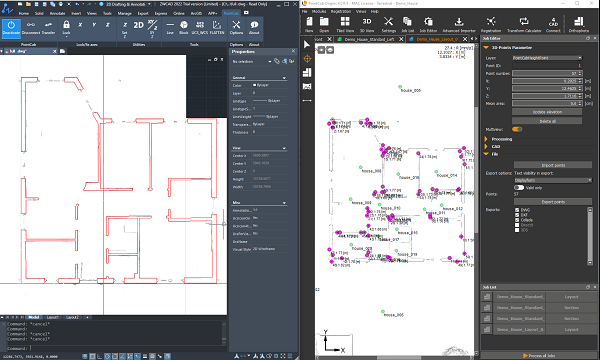Image resolution: width=600 pixels, height=360 pixels.
Task: Open the Help menu in PointCab
Action: [375, 11]
